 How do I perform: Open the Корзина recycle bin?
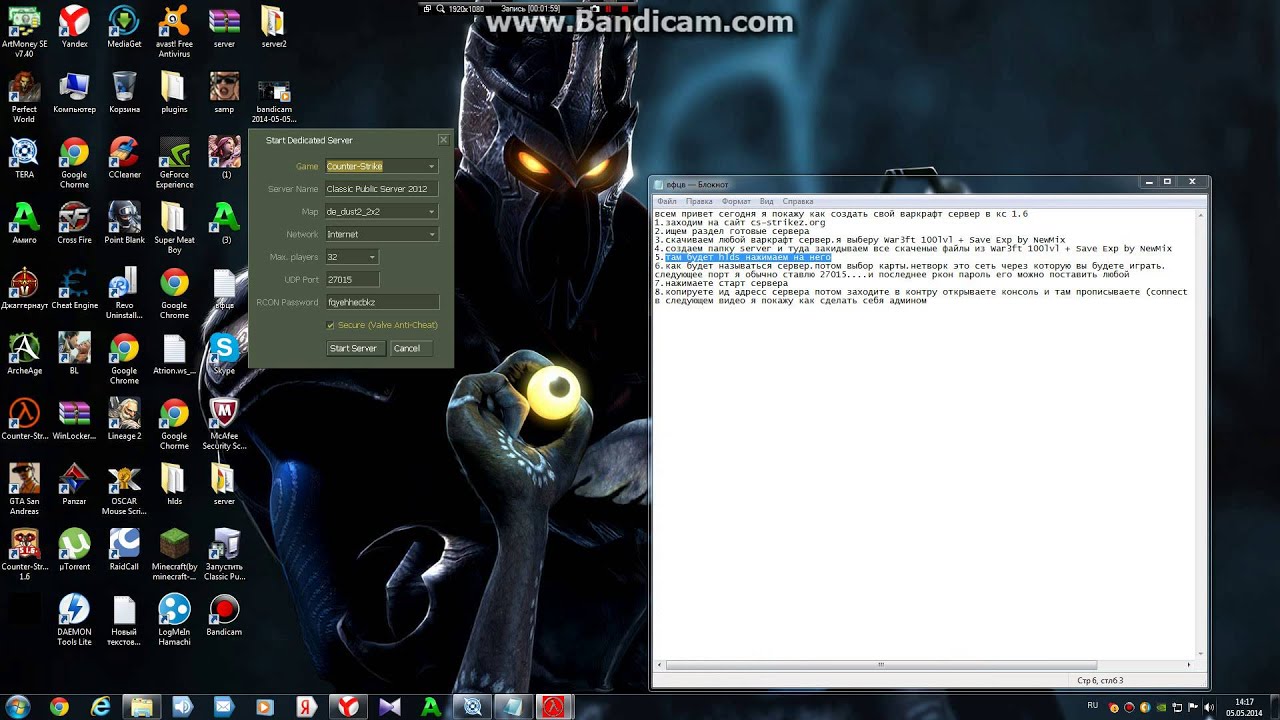click(124, 93)
